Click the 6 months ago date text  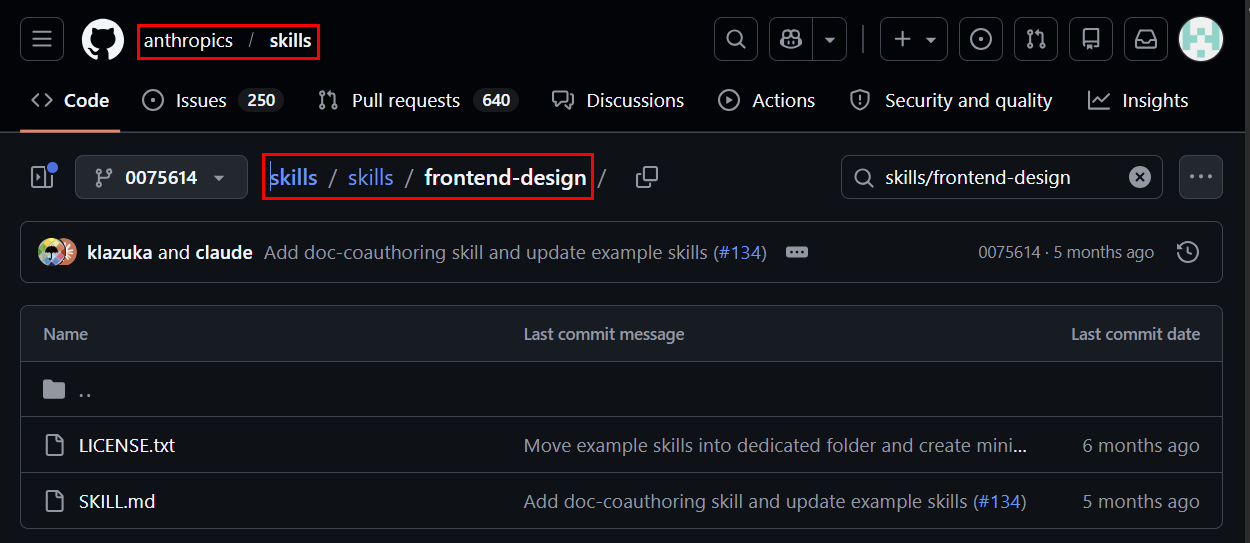[1141, 445]
